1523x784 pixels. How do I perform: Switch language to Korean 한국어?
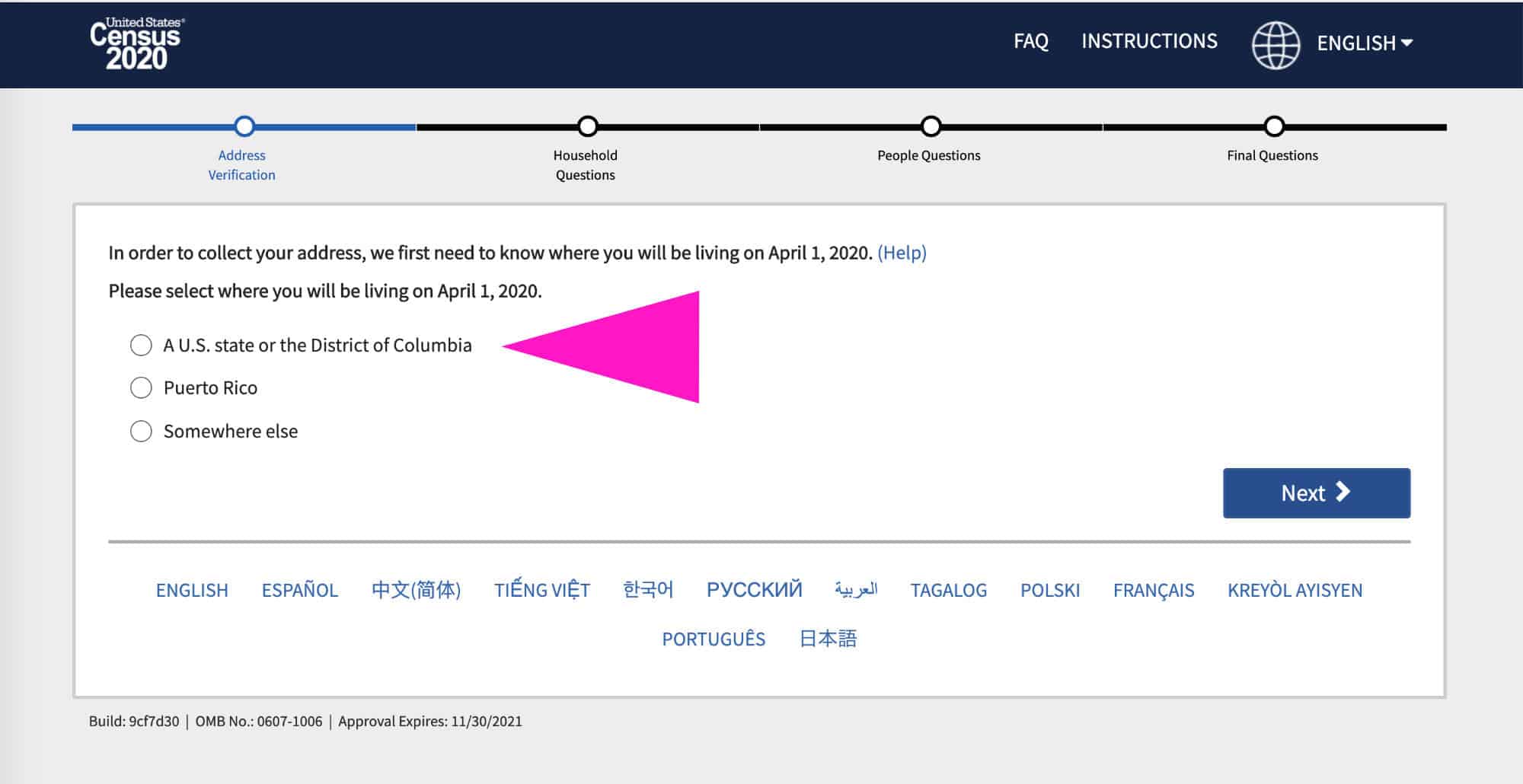pyautogui.click(x=648, y=590)
